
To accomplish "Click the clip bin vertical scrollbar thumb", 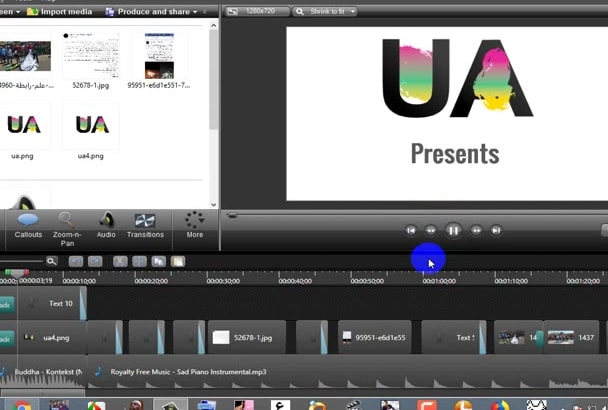I will pos(214,80).
